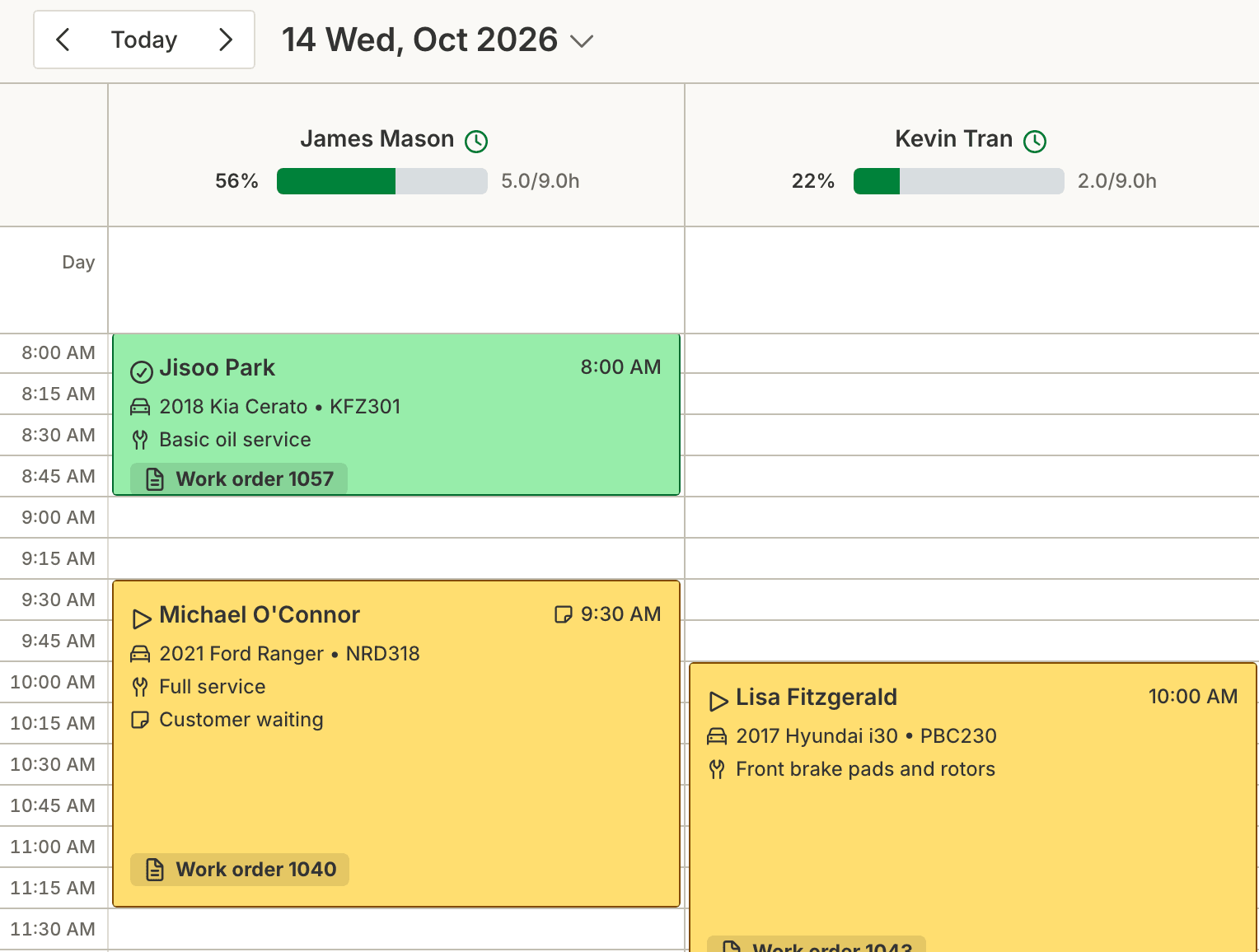Open Work order 1057
This screenshot has width=1259, height=952.
(239, 478)
